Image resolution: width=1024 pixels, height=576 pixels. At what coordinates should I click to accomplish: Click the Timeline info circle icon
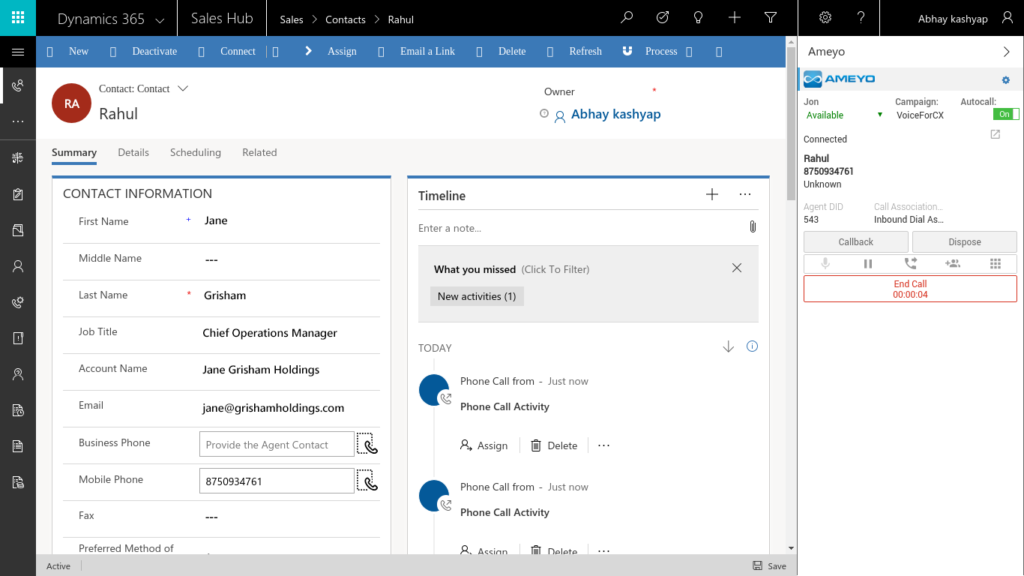point(752,347)
